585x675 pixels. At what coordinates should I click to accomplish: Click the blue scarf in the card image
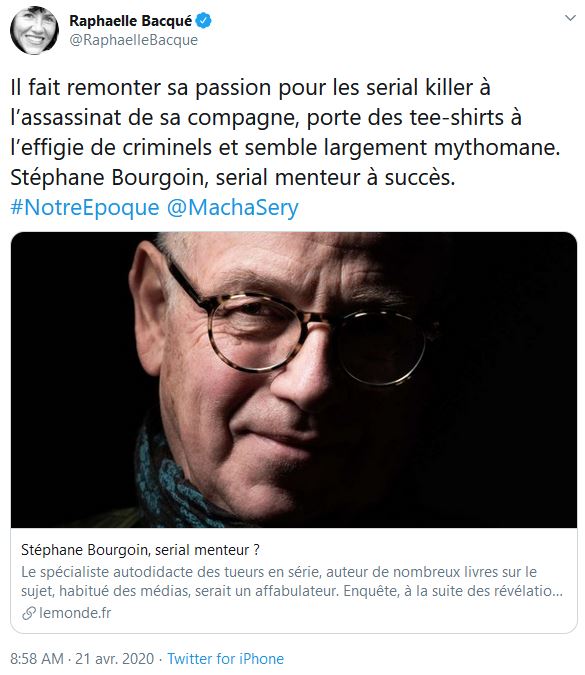tap(172, 482)
